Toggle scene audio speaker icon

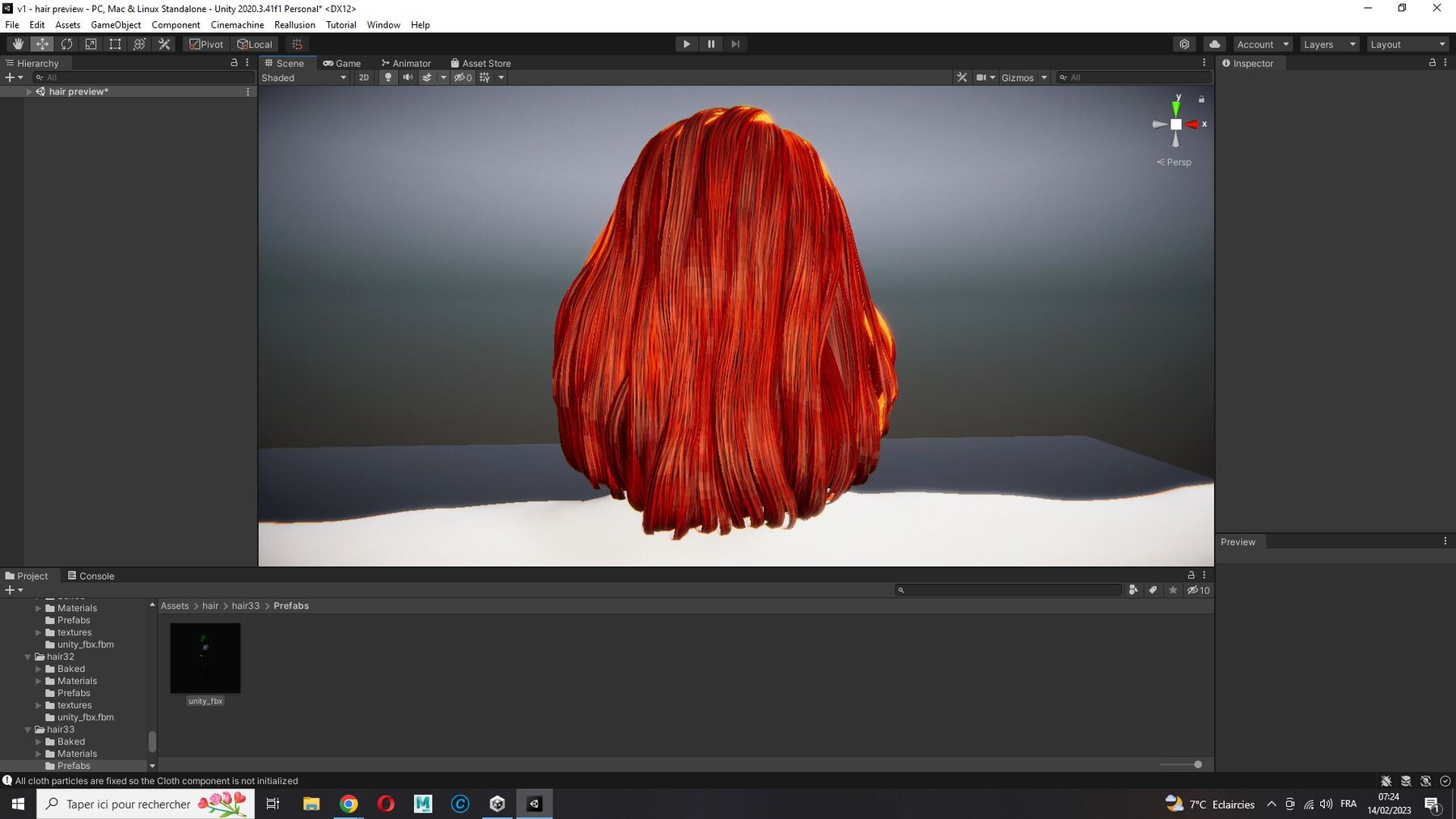408,78
